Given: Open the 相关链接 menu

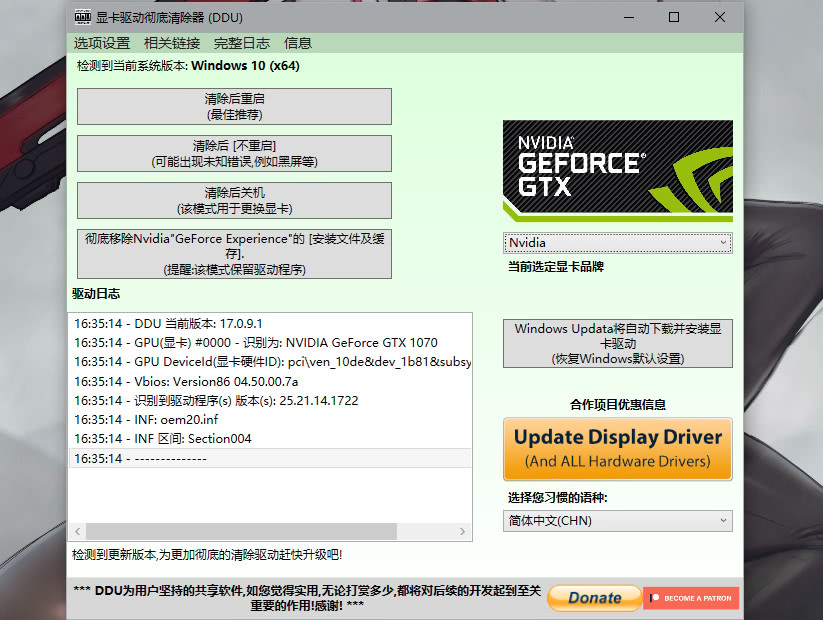Looking at the screenshot, I should [x=172, y=43].
